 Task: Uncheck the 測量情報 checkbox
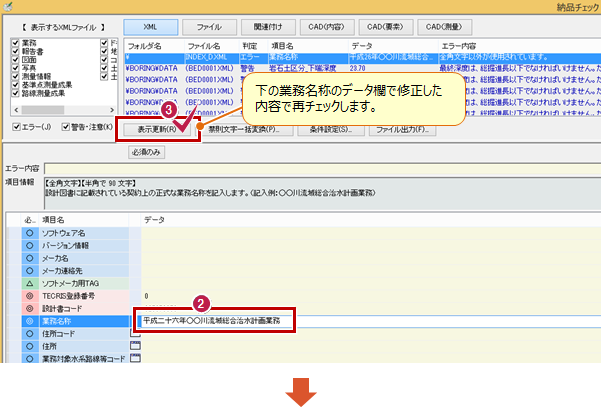[13, 77]
